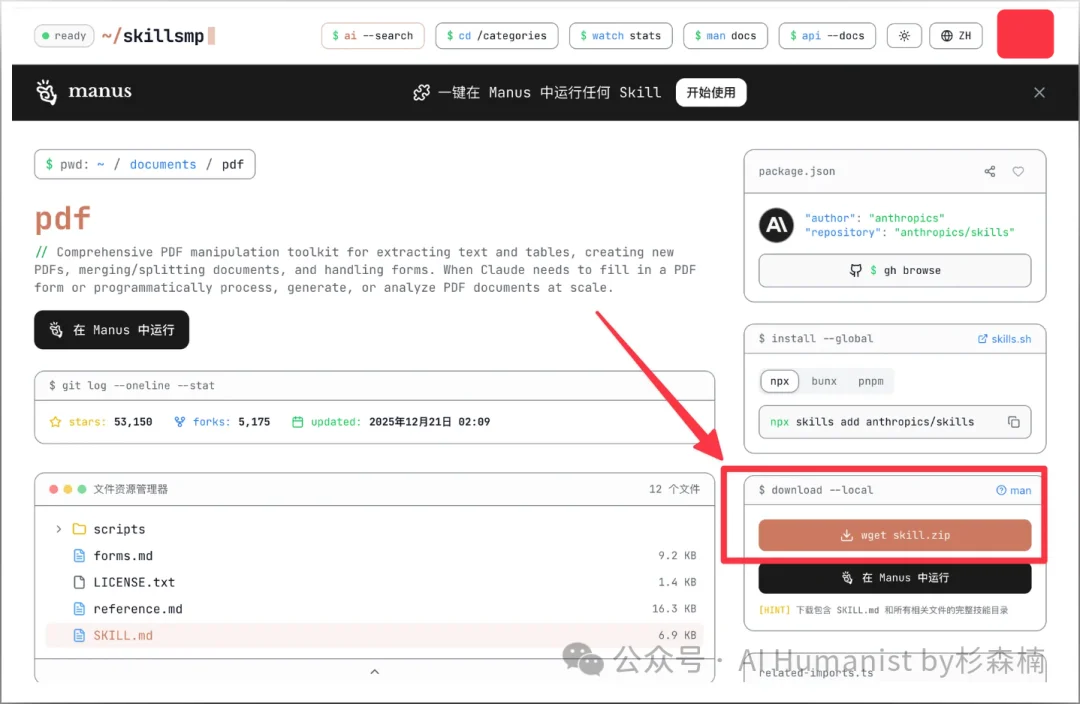
Task: Copy the npx skills add command
Action: (1013, 422)
